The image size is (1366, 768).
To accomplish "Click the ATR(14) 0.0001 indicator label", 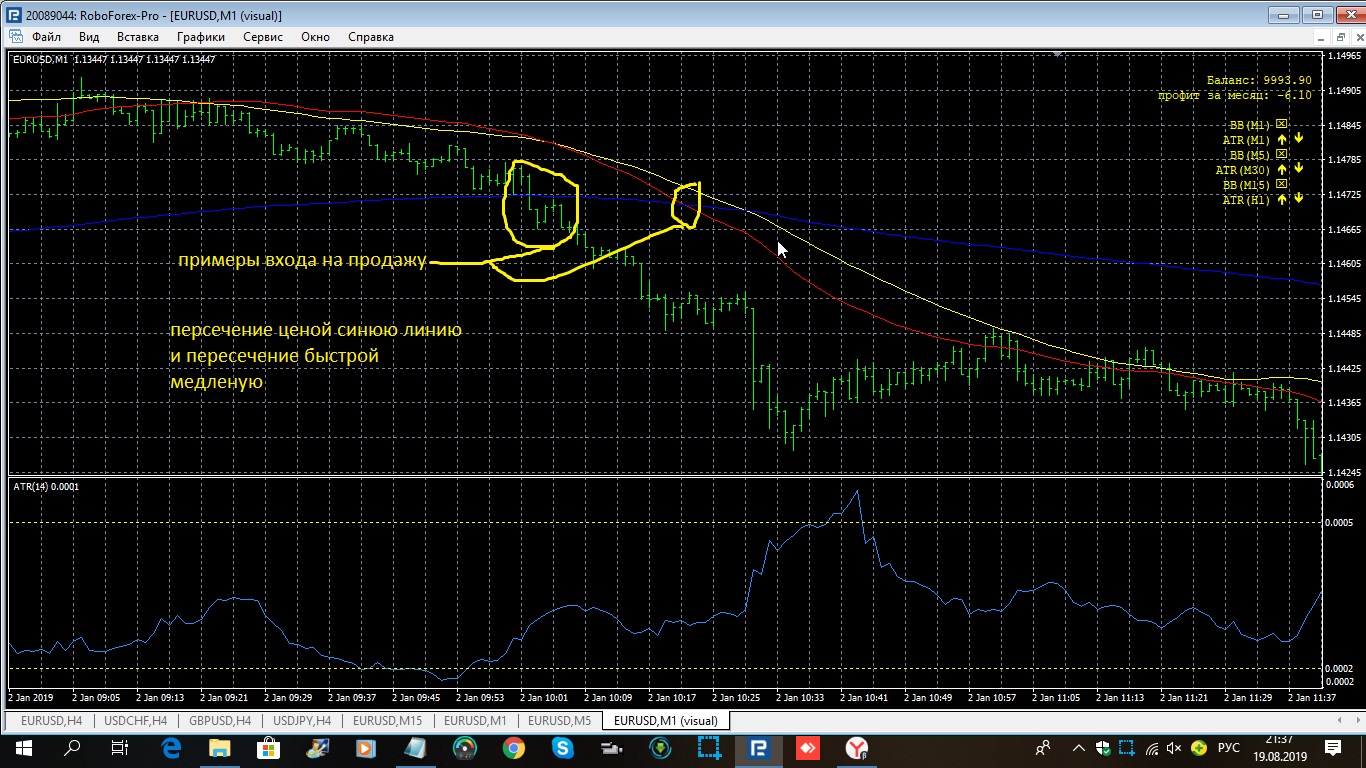I will point(46,487).
